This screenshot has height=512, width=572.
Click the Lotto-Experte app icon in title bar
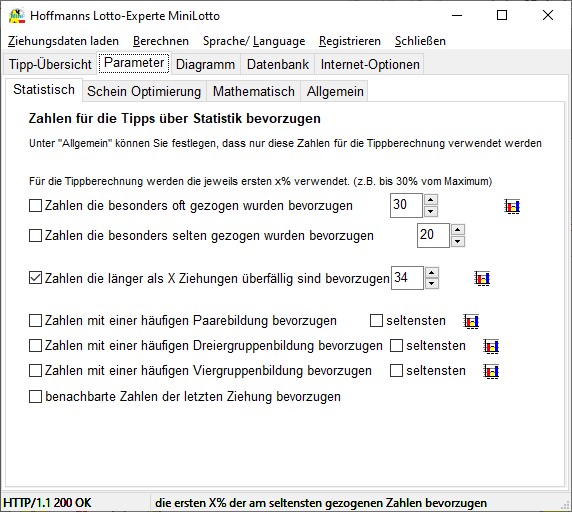click(17, 15)
